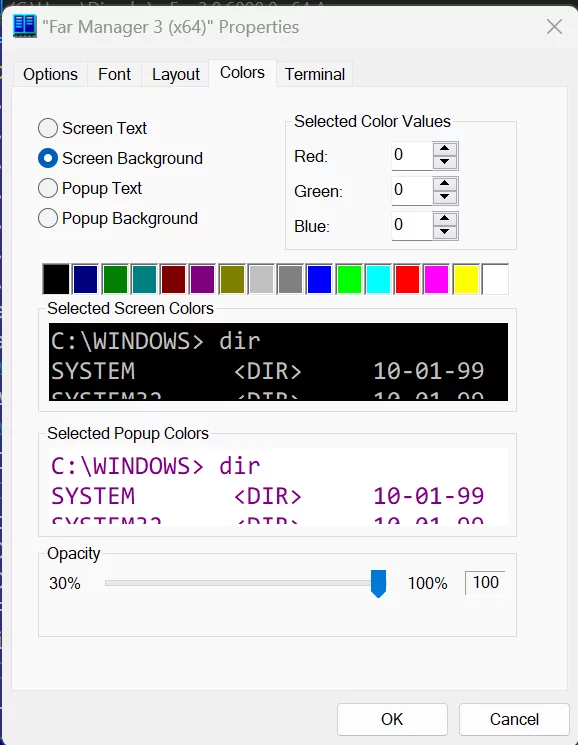Pick the yellow color swatch
Screen dimensions: 578x745
tap(466, 279)
